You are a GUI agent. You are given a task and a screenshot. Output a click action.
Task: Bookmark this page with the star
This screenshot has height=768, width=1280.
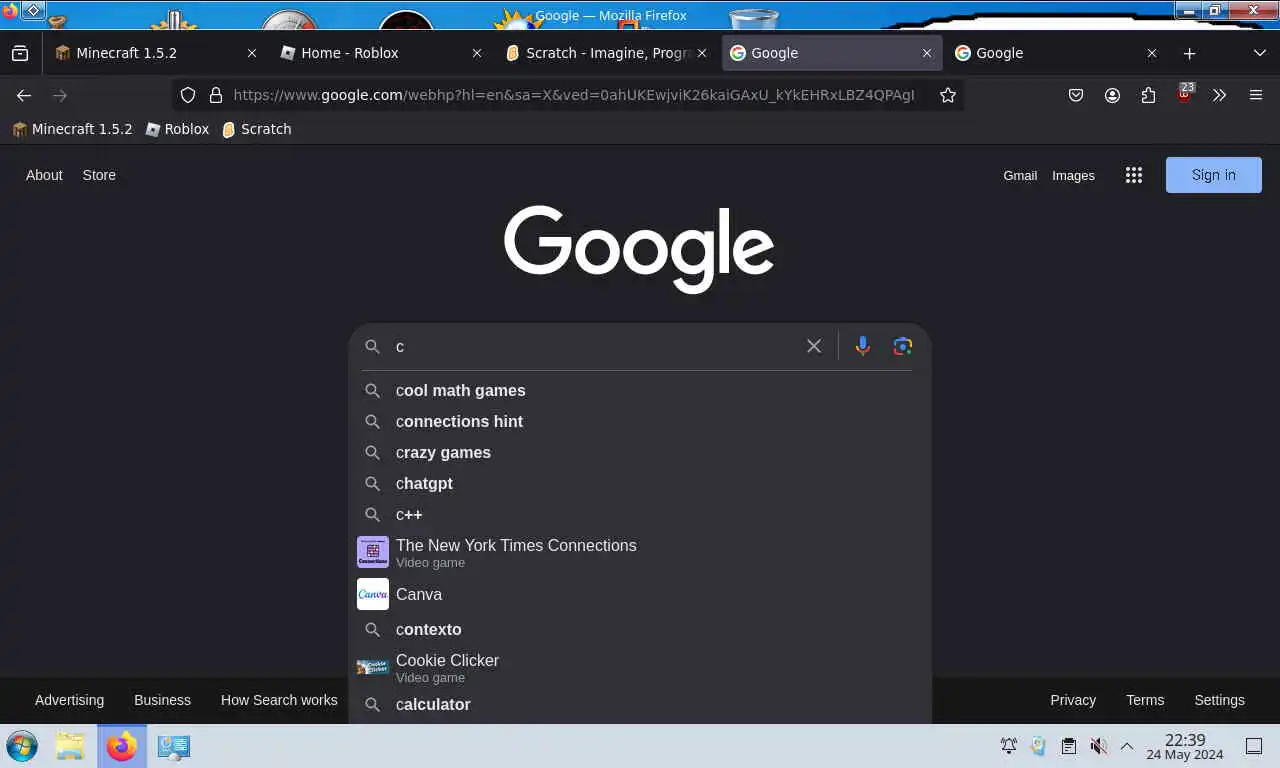pyautogui.click(x=948, y=95)
